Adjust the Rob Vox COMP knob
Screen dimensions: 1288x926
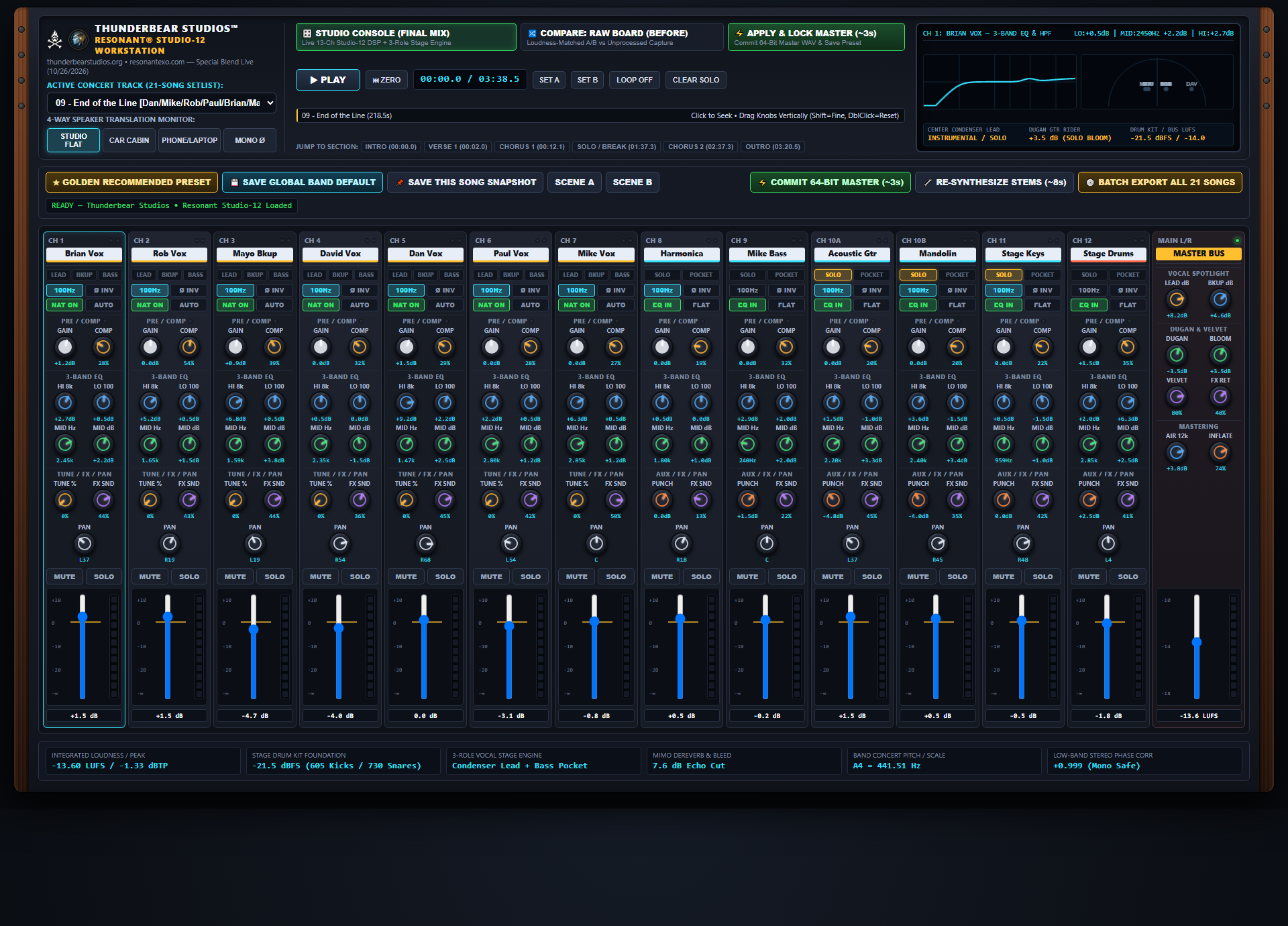(189, 347)
